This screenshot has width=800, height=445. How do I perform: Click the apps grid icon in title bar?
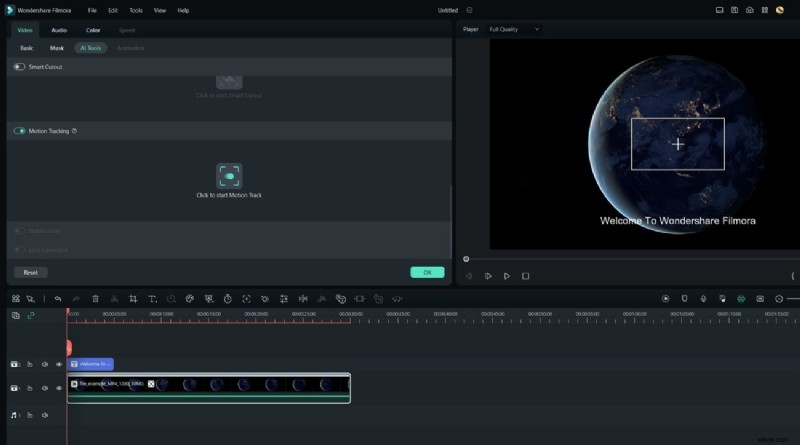[765, 10]
